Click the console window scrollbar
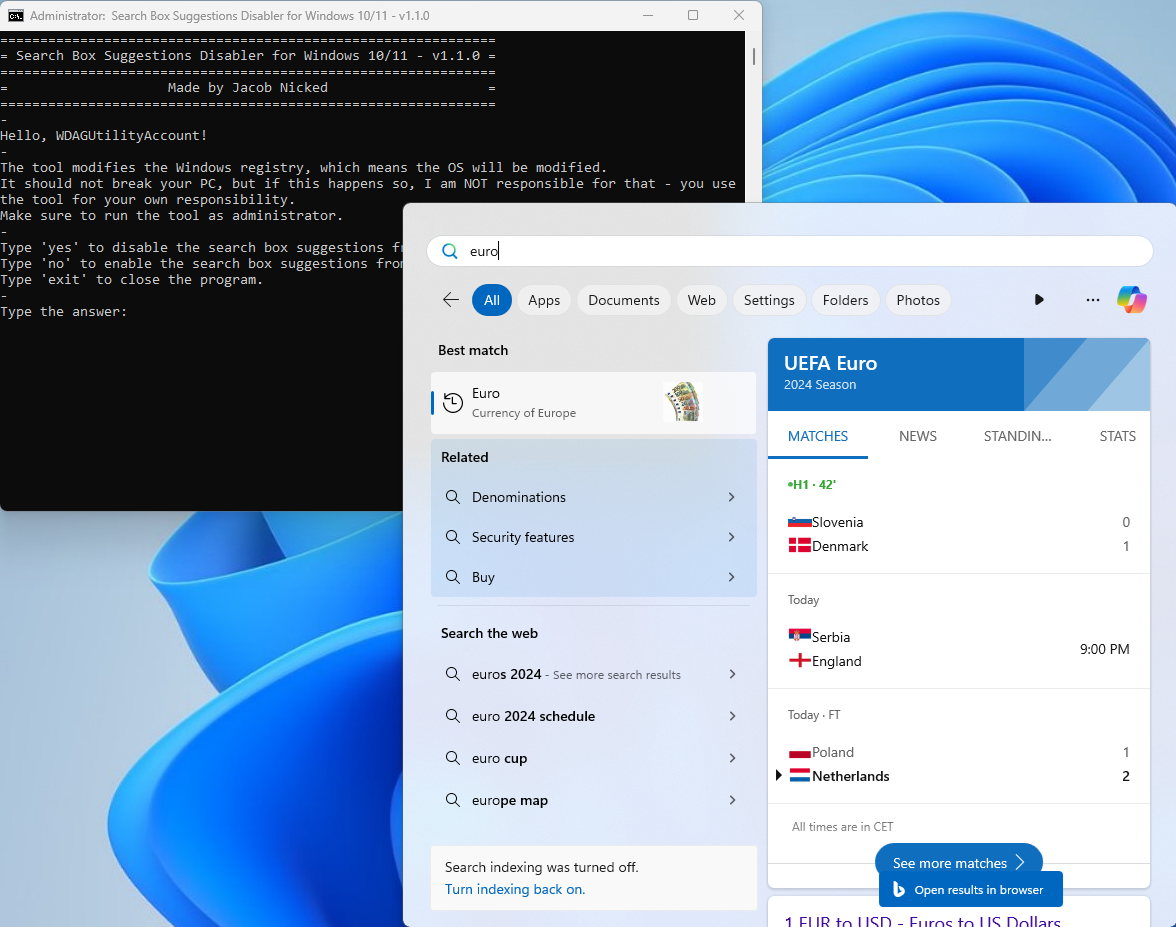The height and width of the screenshot is (927, 1176). point(753,57)
